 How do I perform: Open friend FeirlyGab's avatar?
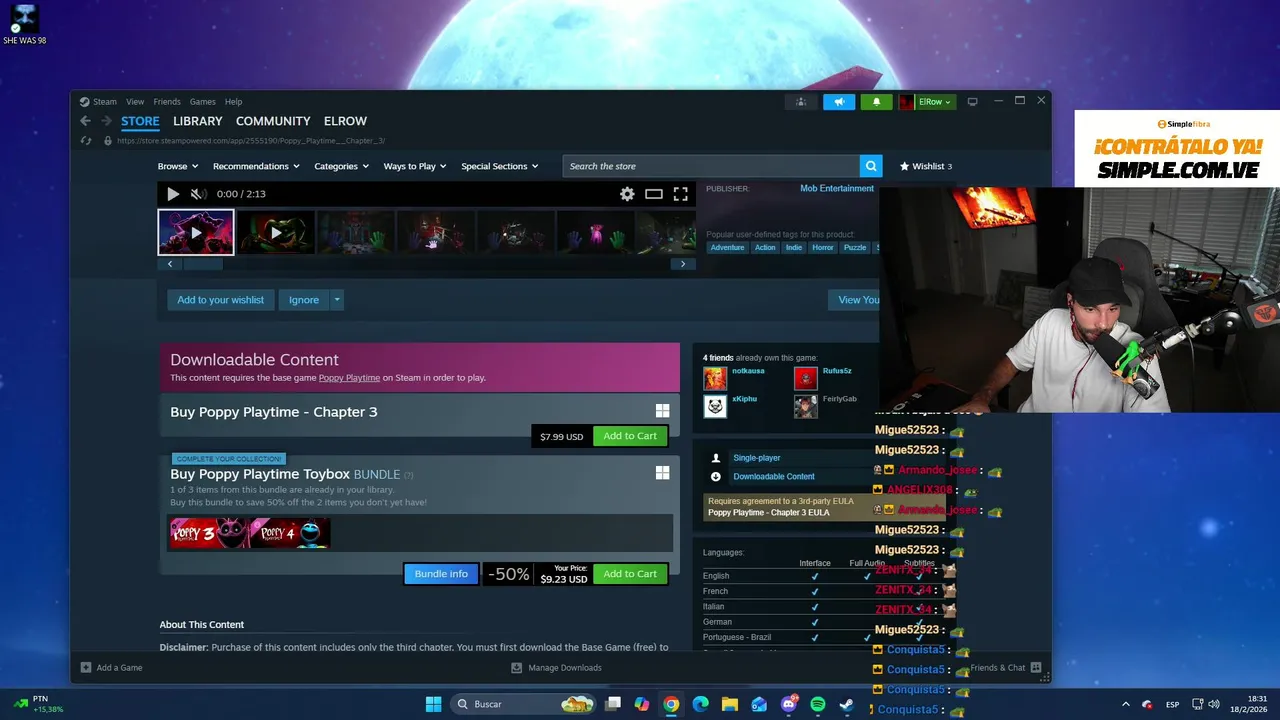pos(806,406)
